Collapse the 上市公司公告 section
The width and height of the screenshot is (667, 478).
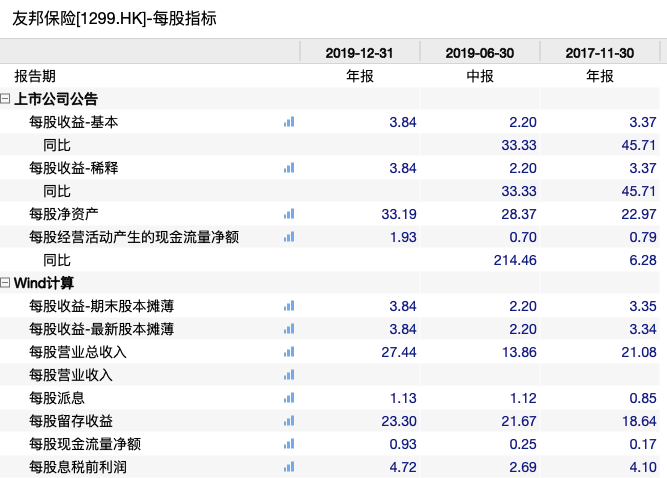coord(5,99)
